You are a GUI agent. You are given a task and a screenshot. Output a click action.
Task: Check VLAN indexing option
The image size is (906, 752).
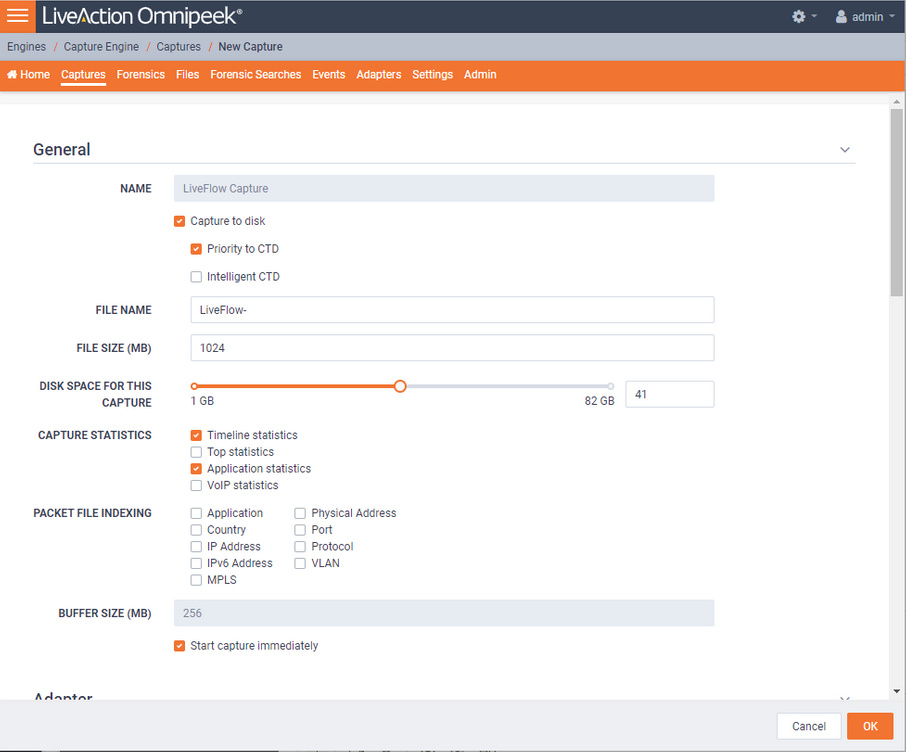[300, 564]
